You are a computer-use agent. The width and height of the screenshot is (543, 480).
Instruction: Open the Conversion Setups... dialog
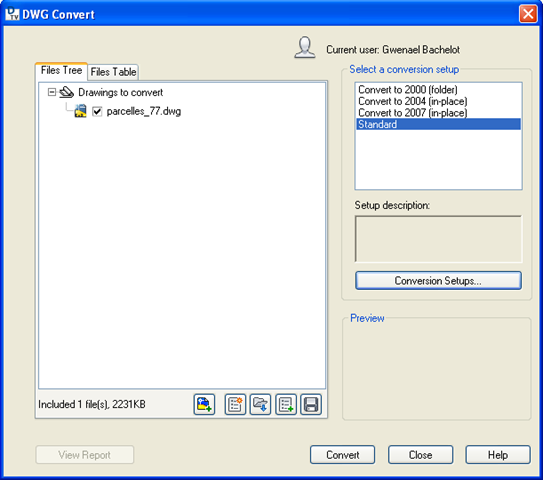[438, 281]
